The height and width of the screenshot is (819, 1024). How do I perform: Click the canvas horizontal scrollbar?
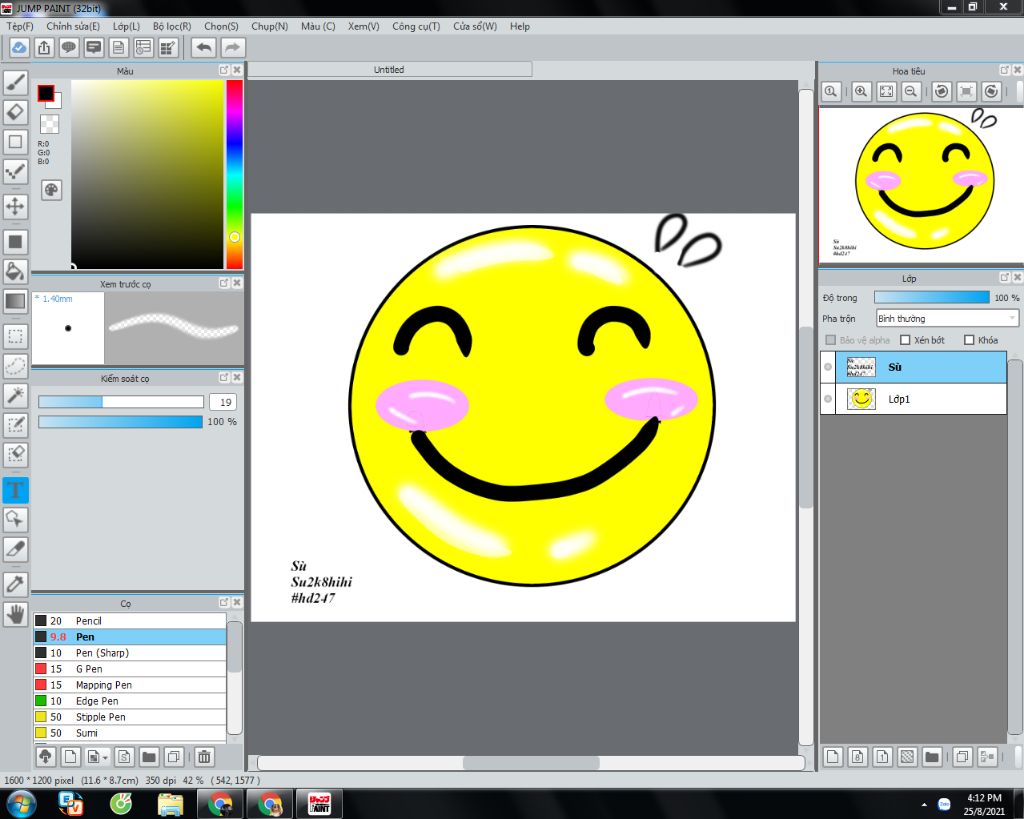point(530,762)
